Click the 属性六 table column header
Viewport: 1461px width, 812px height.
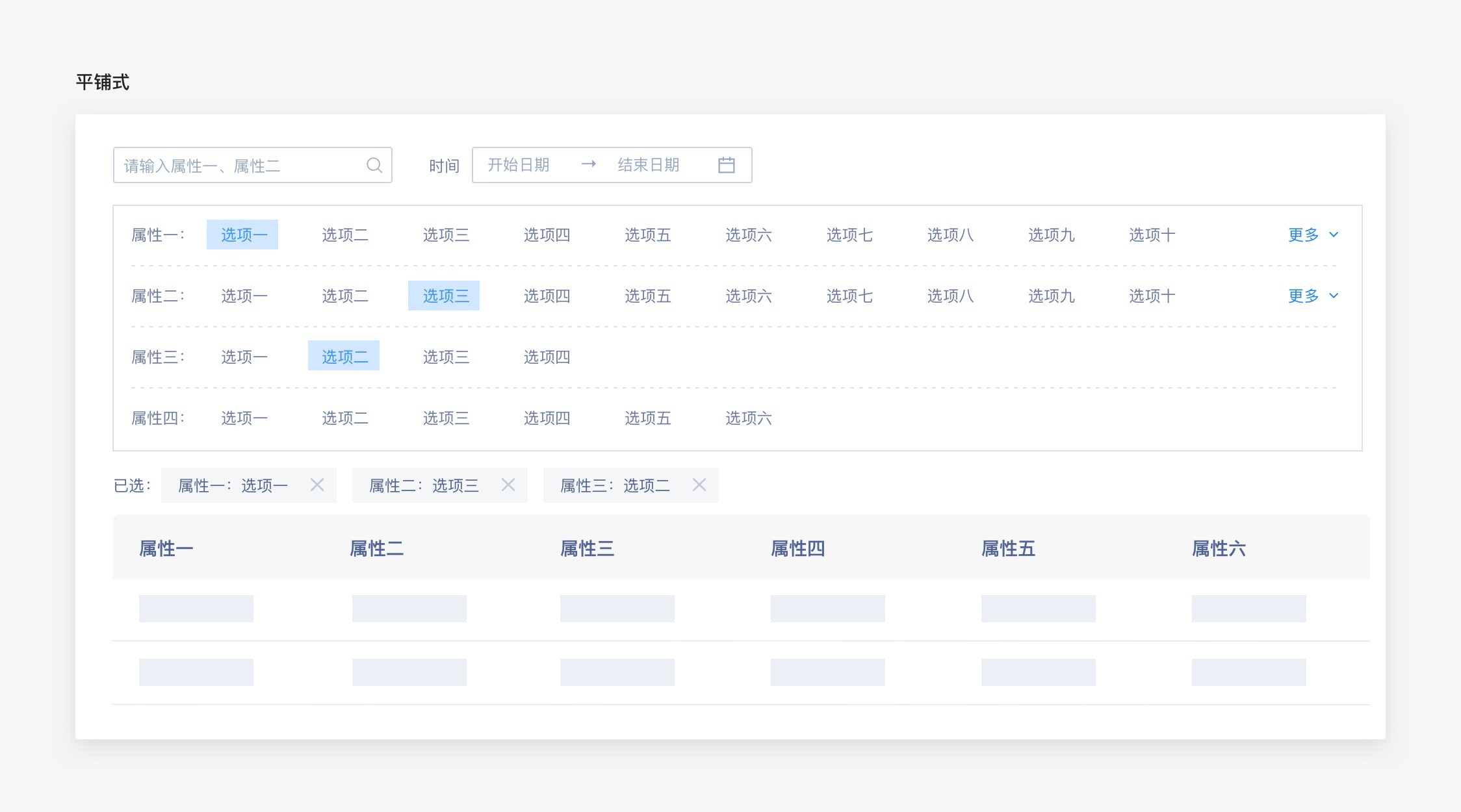tap(1219, 548)
